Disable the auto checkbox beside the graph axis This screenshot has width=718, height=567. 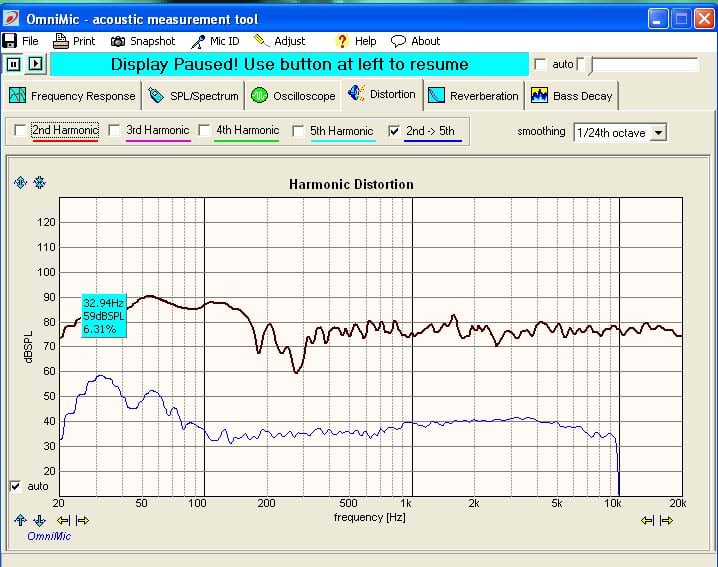point(14,487)
